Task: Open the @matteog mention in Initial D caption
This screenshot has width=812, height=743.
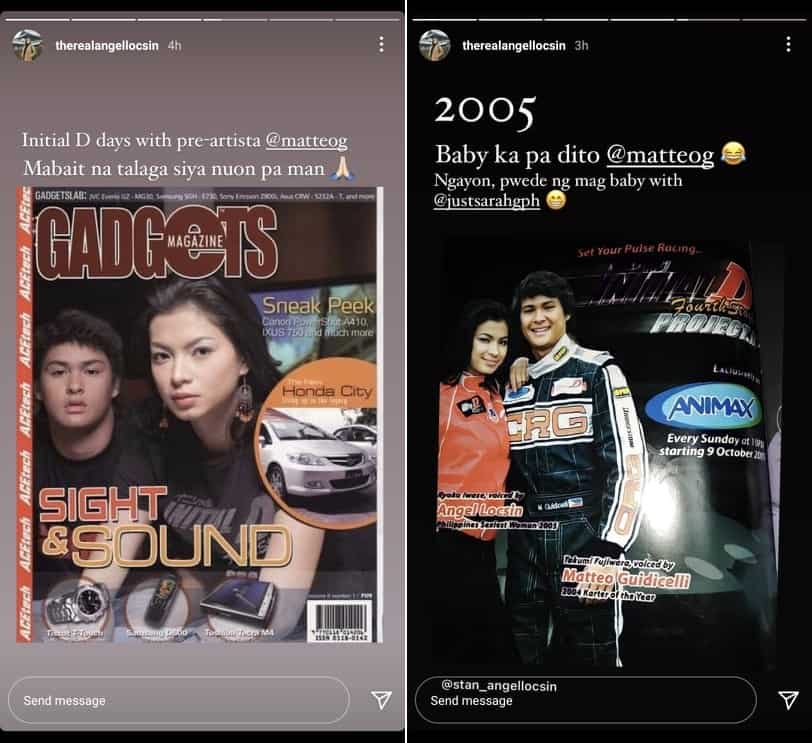Action: tap(307, 141)
